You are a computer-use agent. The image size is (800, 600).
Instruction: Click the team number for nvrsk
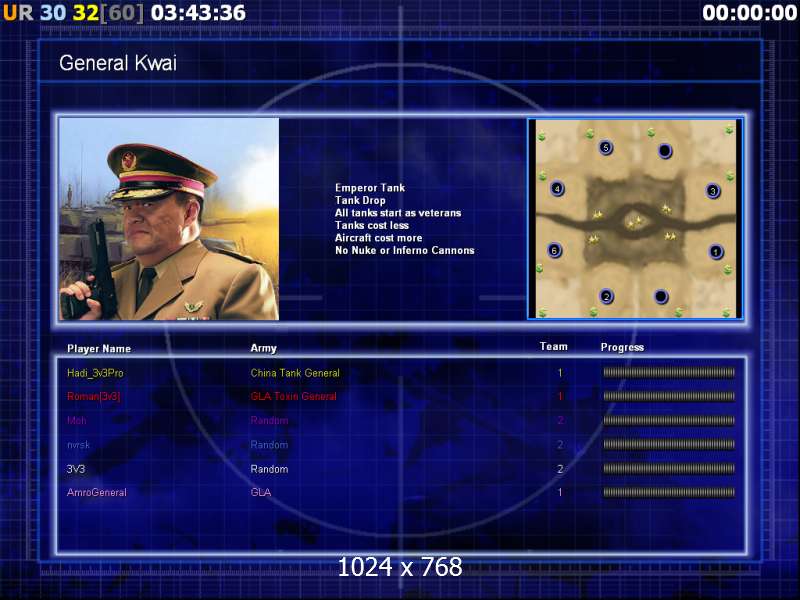(x=560, y=445)
